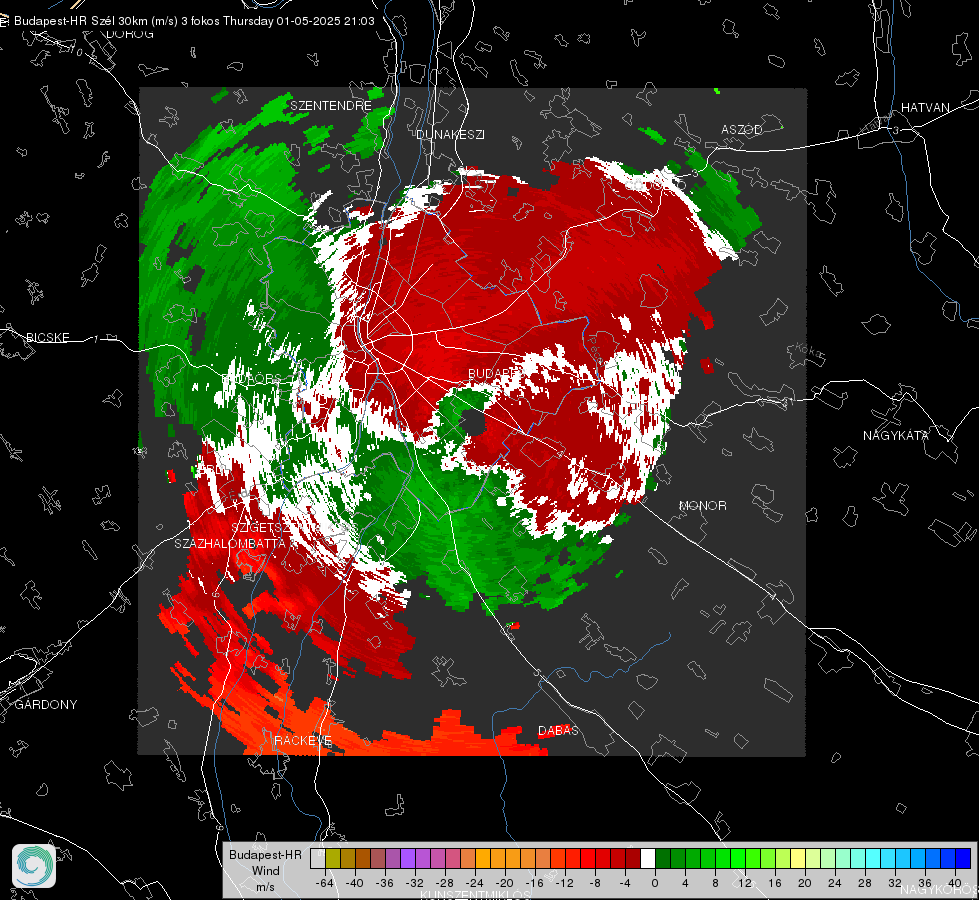
Task: Click legend value -8
Action: click(596, 883)
